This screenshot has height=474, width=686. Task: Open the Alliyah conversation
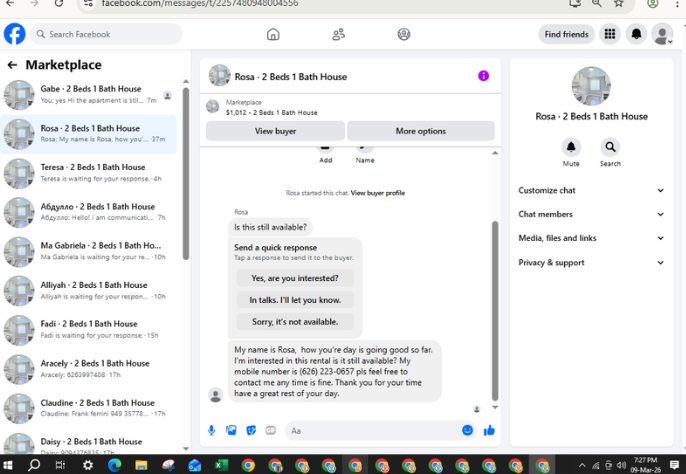click(x=88, y=291)
